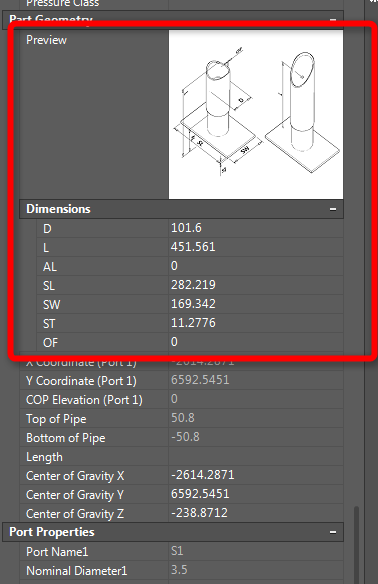
Task: Edit the ST value 11.2776
Action: click(x=256, y=323)
